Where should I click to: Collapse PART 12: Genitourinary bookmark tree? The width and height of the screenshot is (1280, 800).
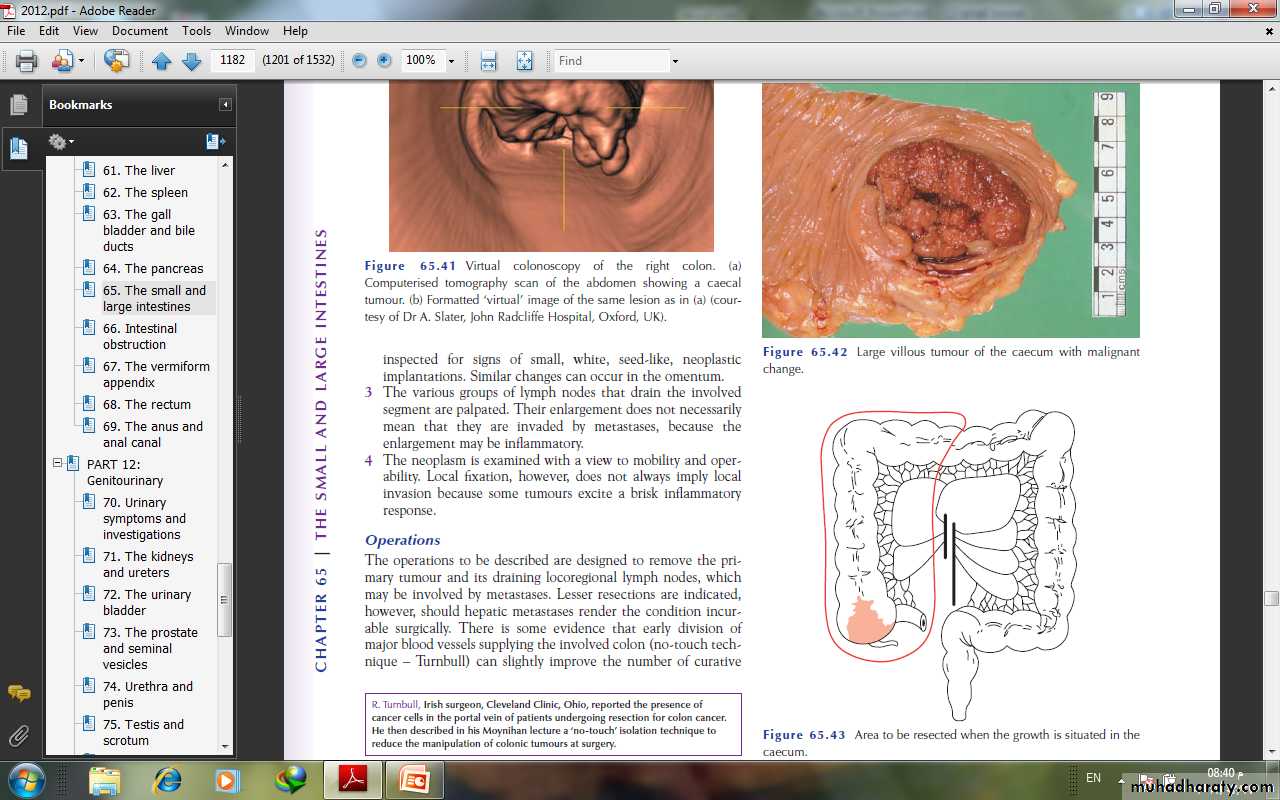[x=58, y=464]
